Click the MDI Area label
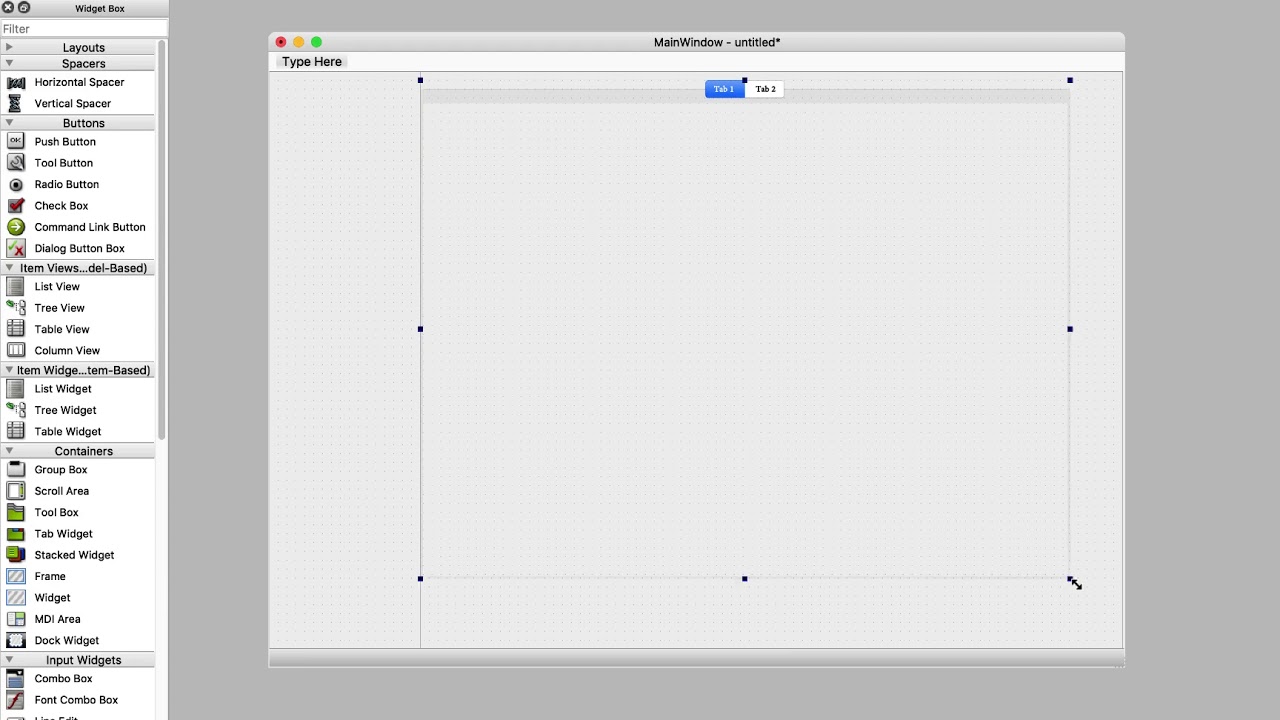 [x=57, y=619]
